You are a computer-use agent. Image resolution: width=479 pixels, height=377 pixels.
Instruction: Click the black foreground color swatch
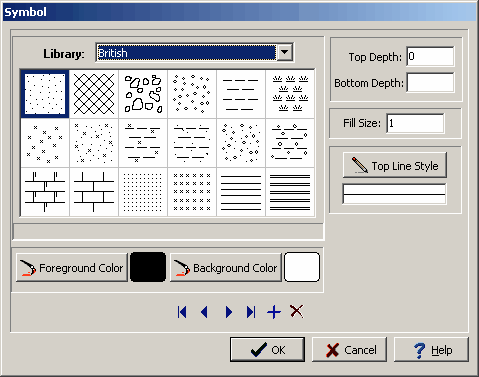(148, 267)
